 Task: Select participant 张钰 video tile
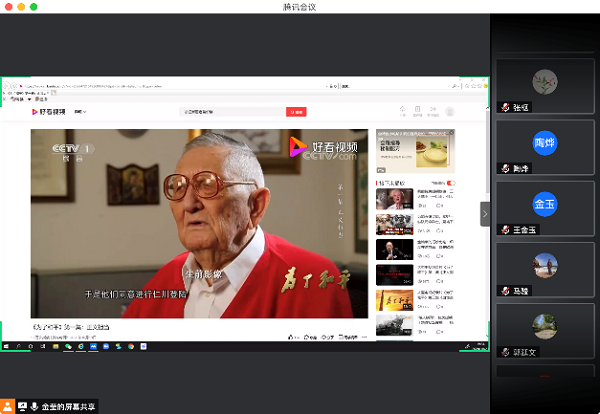point(544,87)
